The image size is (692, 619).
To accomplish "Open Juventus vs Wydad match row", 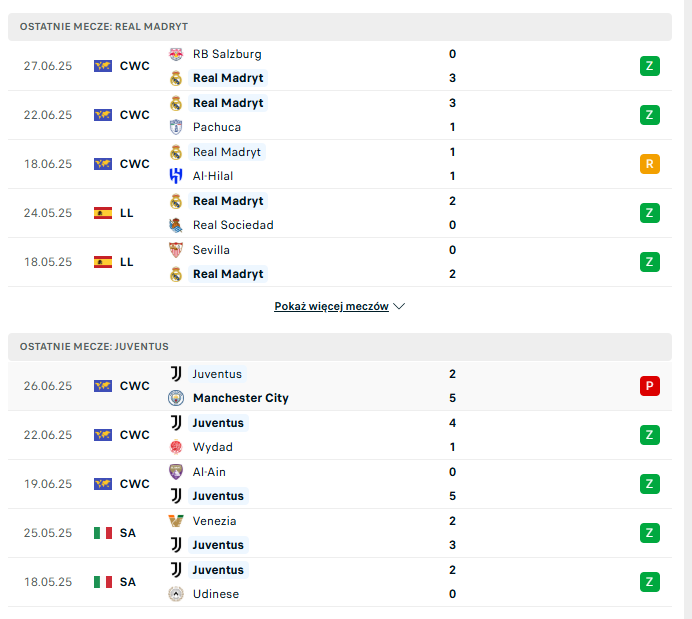I will [x=340, y=435].
